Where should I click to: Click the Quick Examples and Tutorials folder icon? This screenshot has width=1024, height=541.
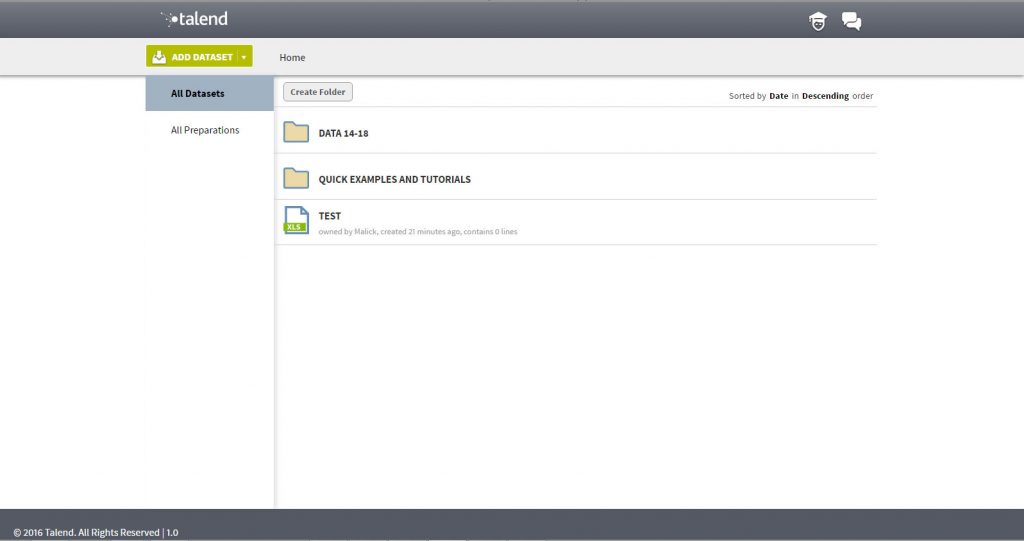(x=296, y=178)
